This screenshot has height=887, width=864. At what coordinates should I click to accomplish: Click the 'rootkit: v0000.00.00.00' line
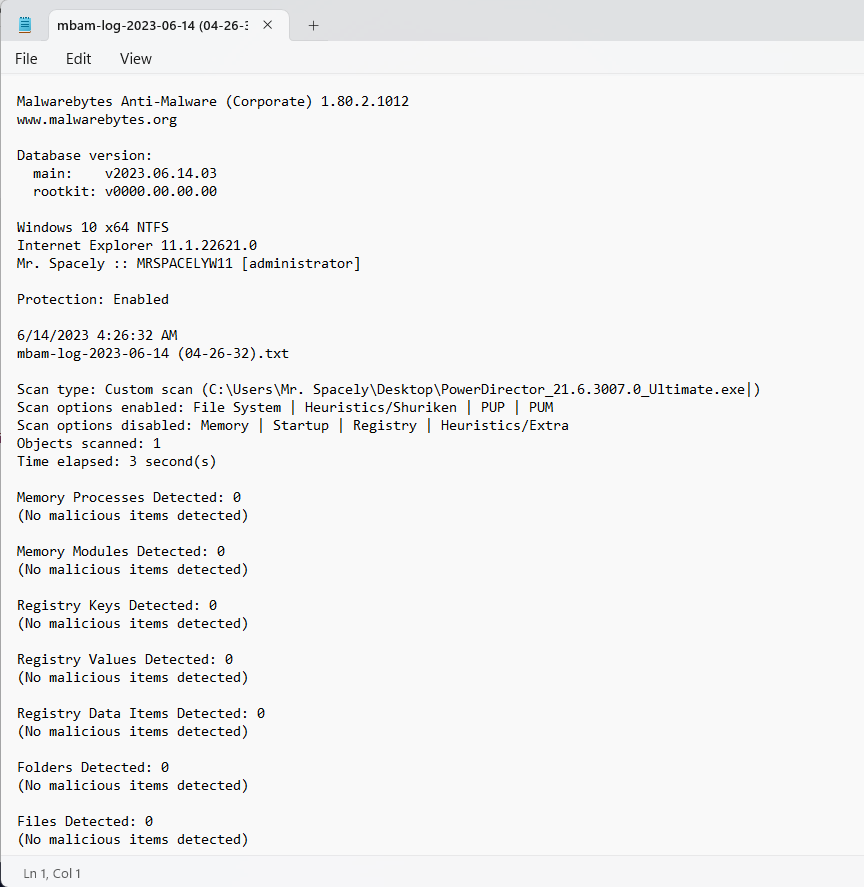point(124,191)
